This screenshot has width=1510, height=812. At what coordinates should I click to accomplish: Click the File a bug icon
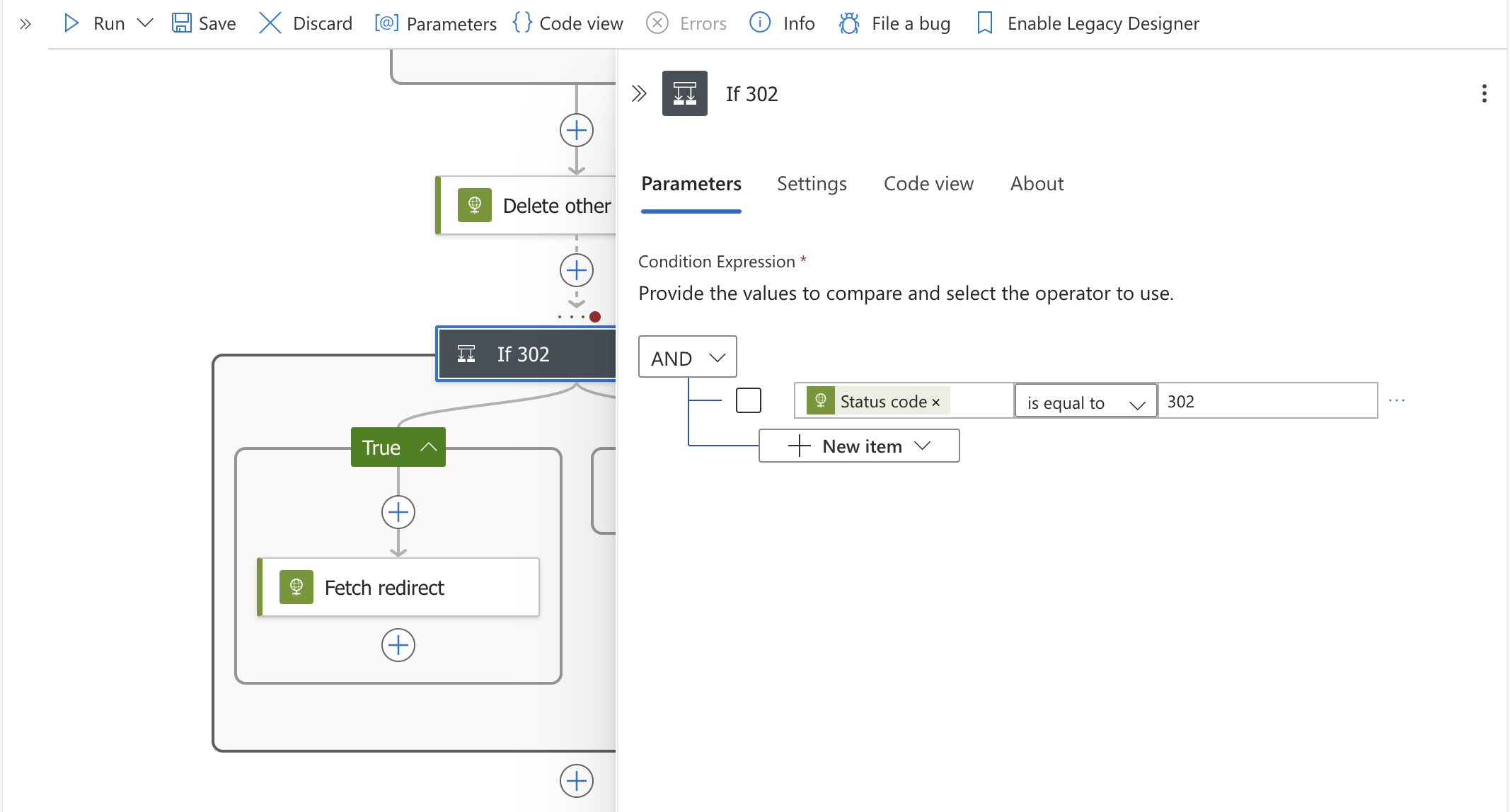click(849, 23)
